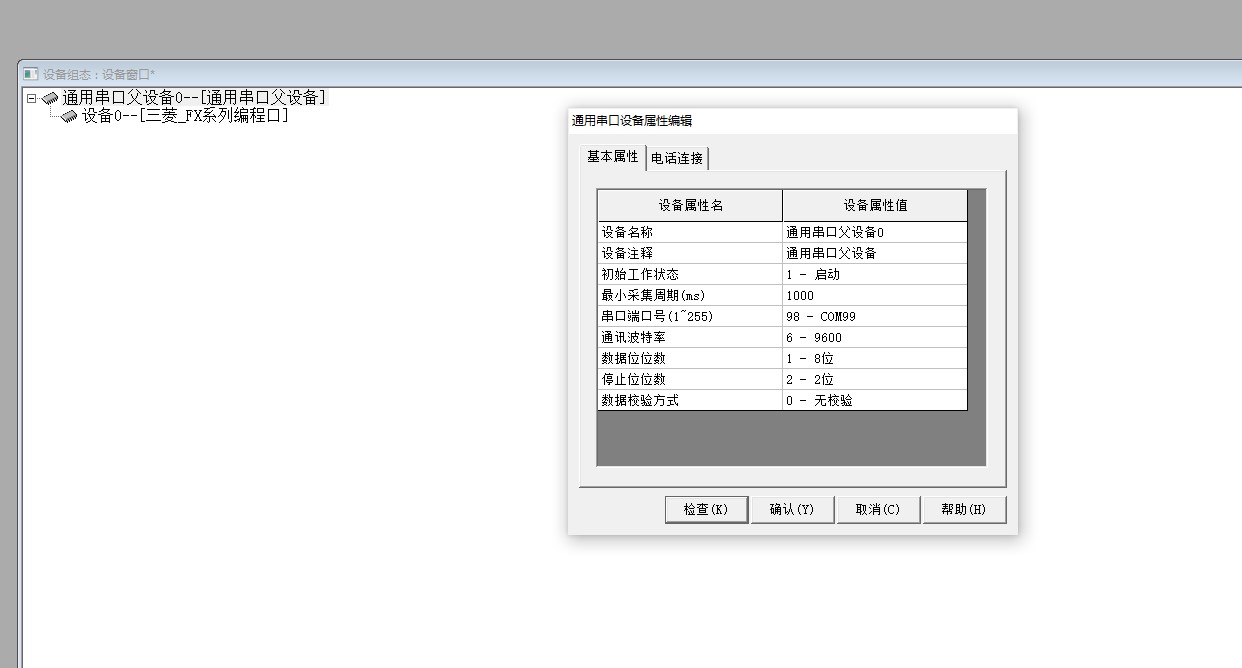This screenshot has height=668, width=1242.
Task: Click the 设备注释 value field
Action: (x=874, y=253)
